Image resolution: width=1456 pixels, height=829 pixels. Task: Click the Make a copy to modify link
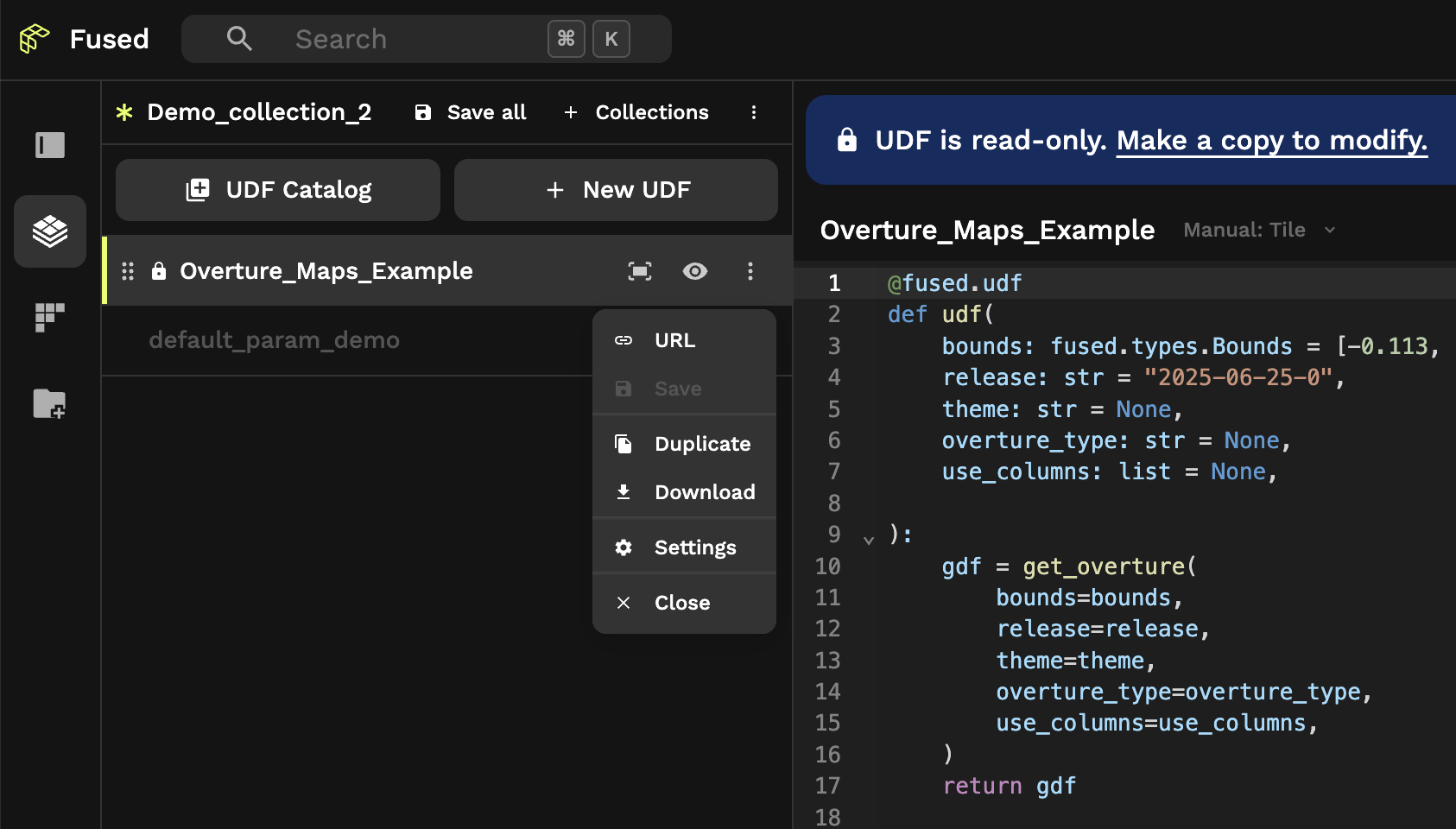(x=1271, y=140)
